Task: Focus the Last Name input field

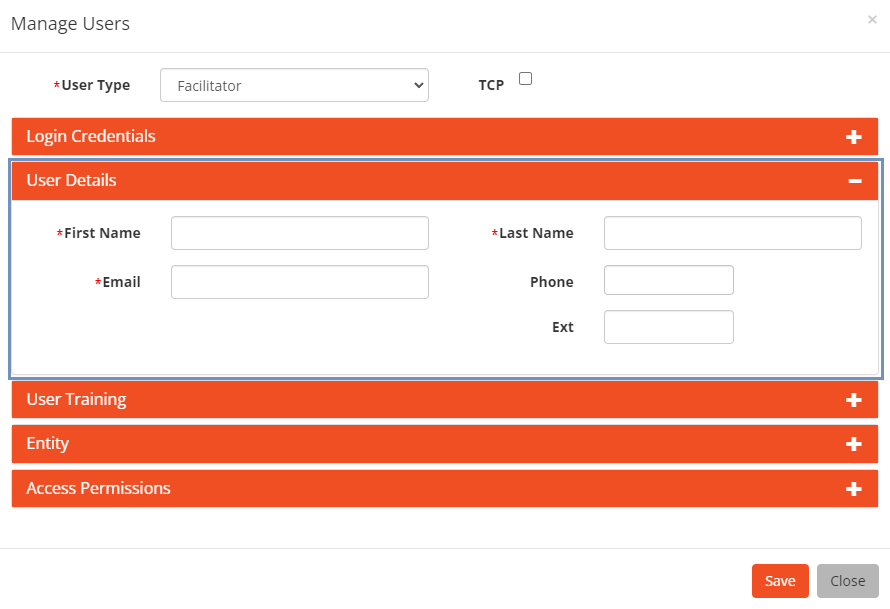Action: click(x=733, y=233)
